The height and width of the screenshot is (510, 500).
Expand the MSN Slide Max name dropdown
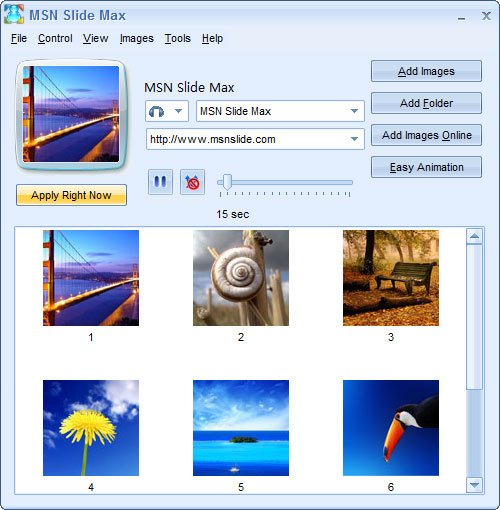[x=354, y=111]
